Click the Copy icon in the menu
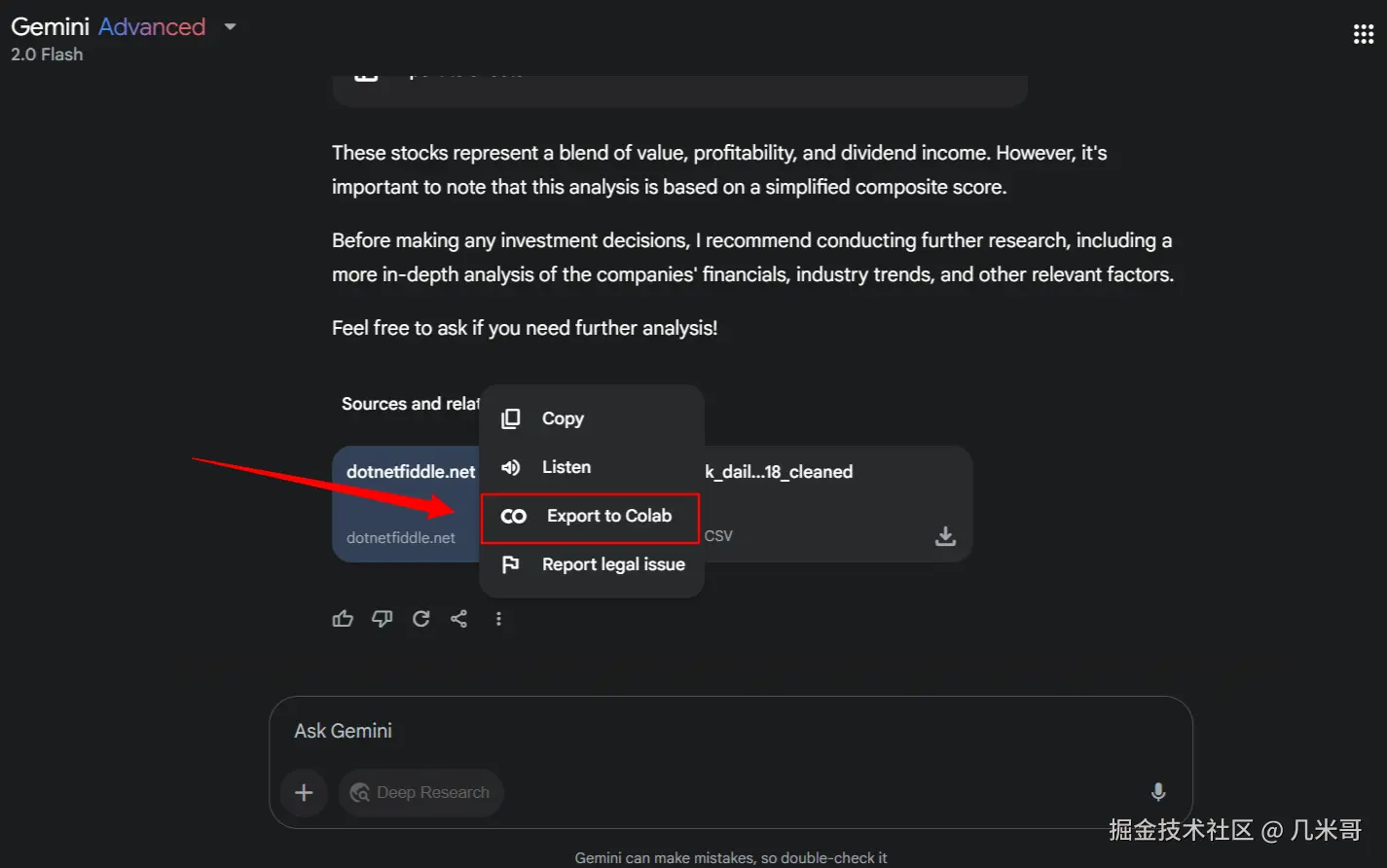 click(511, 418)
